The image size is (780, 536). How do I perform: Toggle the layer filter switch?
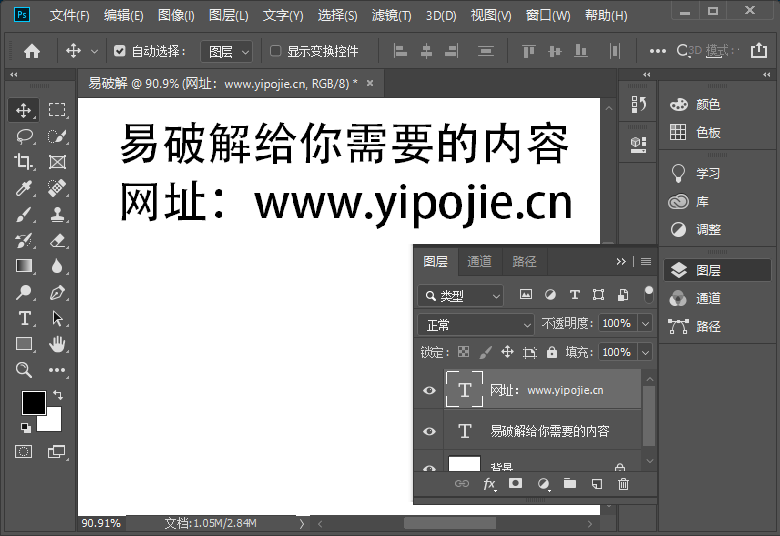pos(648,295)
